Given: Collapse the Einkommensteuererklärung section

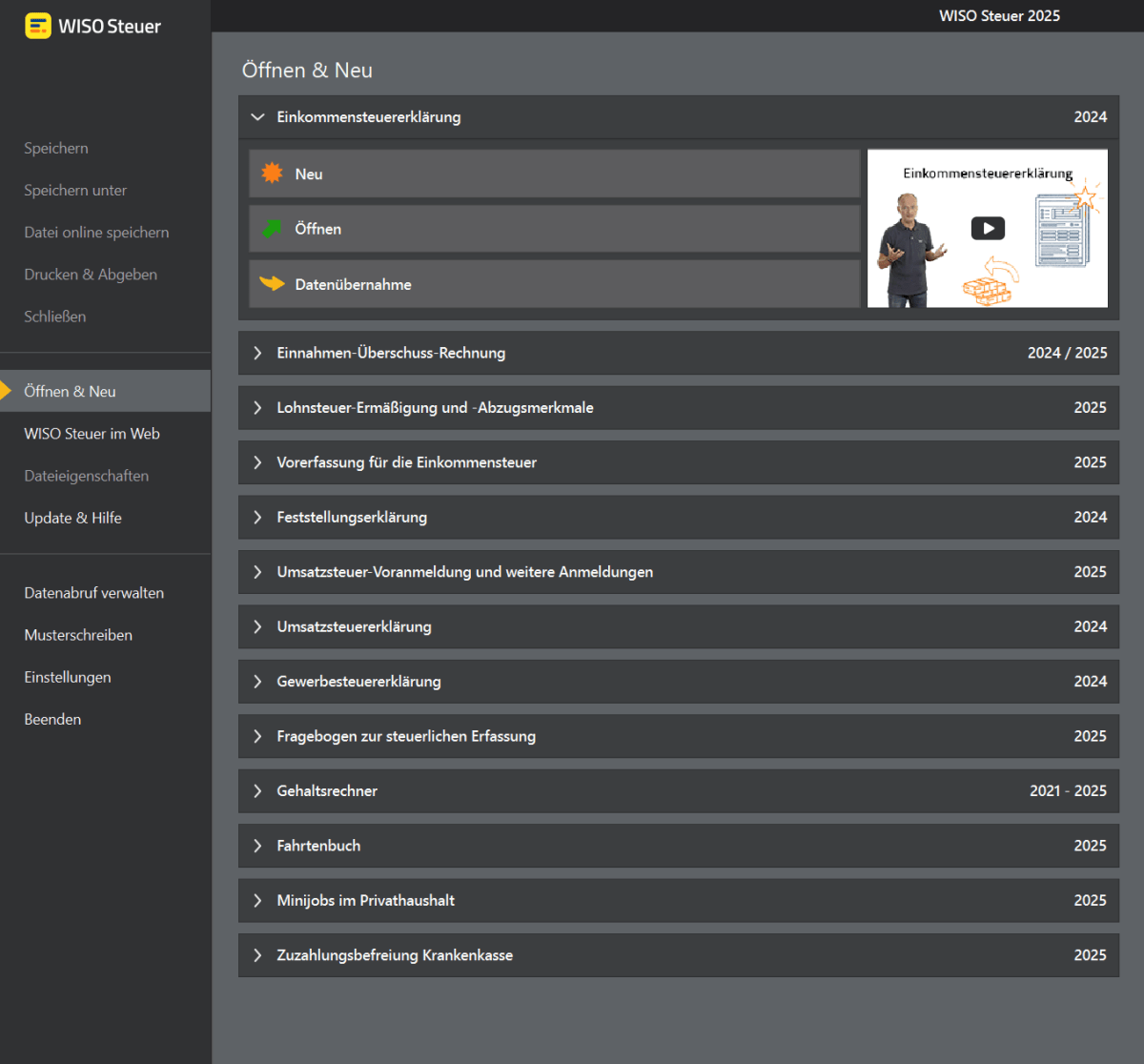Looking at the screenshot, I should [256, 117].
